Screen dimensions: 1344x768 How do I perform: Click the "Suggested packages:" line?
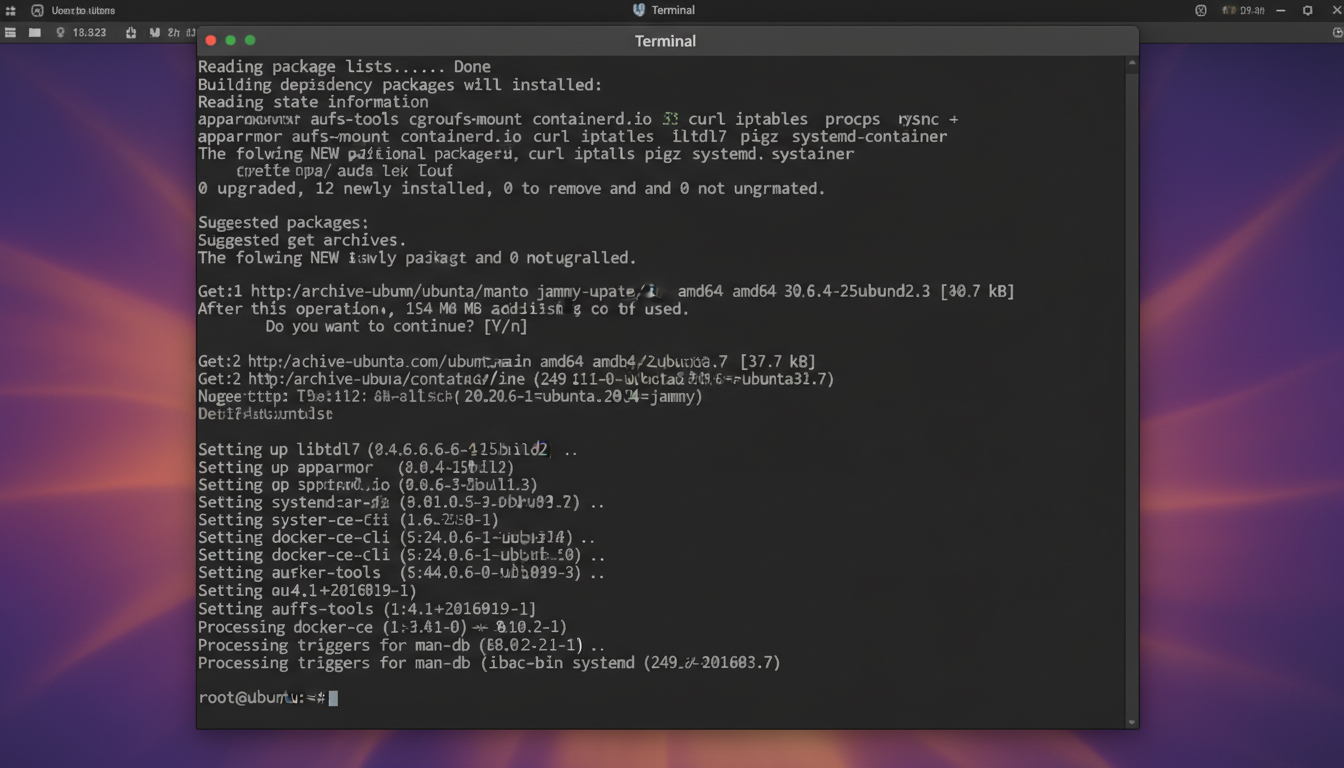pos(283,222)
